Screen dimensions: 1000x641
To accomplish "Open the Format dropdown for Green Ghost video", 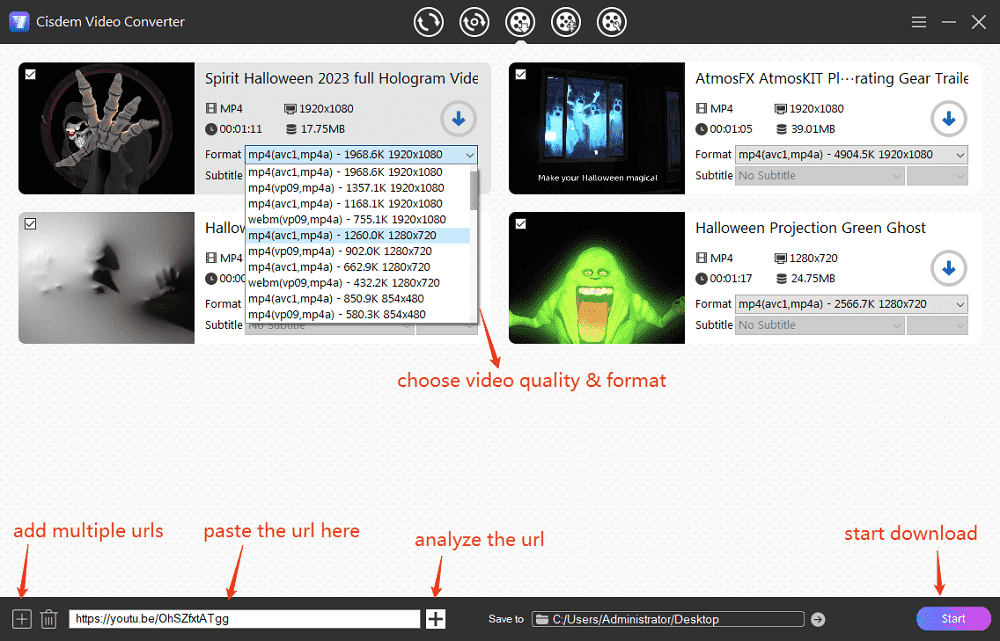I will [x=851, y=304].
